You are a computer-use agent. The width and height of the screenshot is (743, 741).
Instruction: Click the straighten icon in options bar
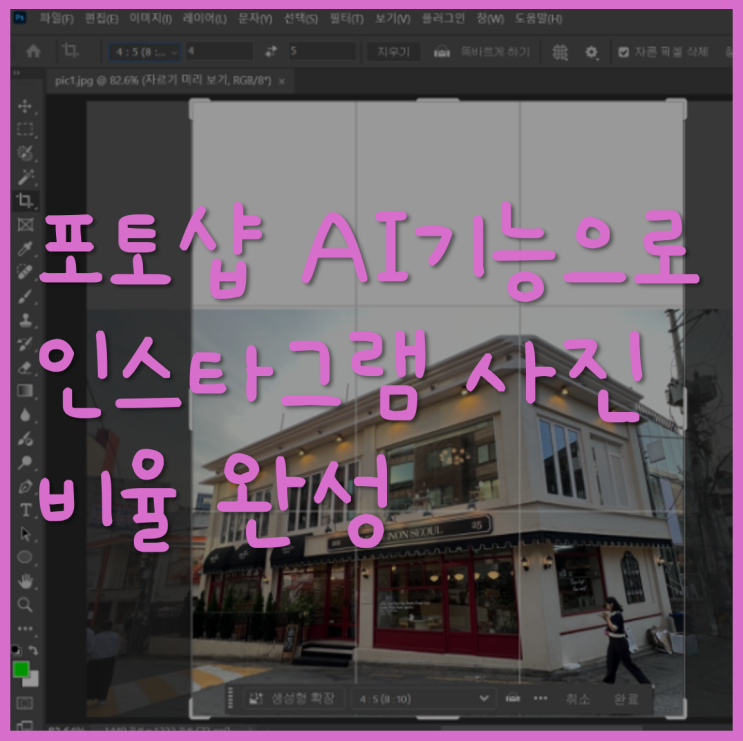tap(442, 51)
